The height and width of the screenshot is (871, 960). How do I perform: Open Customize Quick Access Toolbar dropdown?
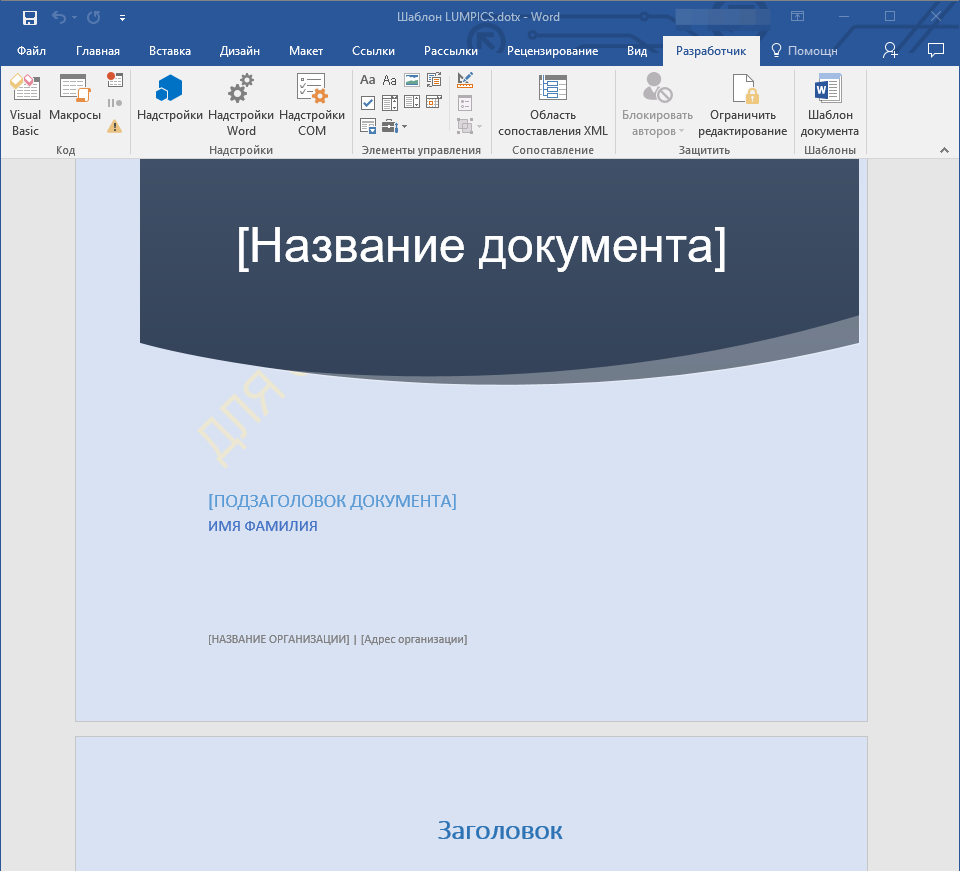click(x=122, y=18)
